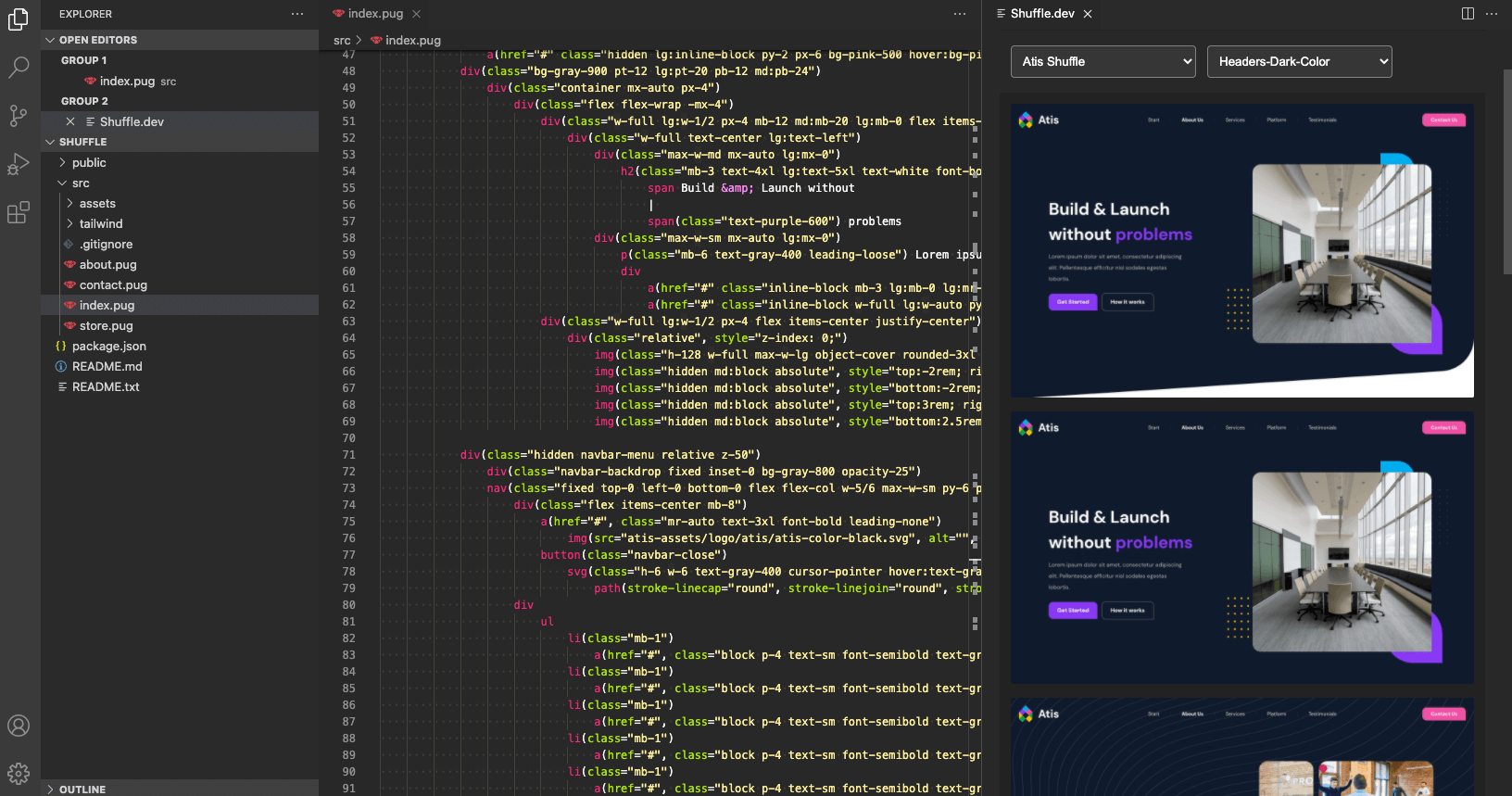Open the Accounts menu icon
The width and height of the screenshot is (1512, 796).
(x=19, y=726)
